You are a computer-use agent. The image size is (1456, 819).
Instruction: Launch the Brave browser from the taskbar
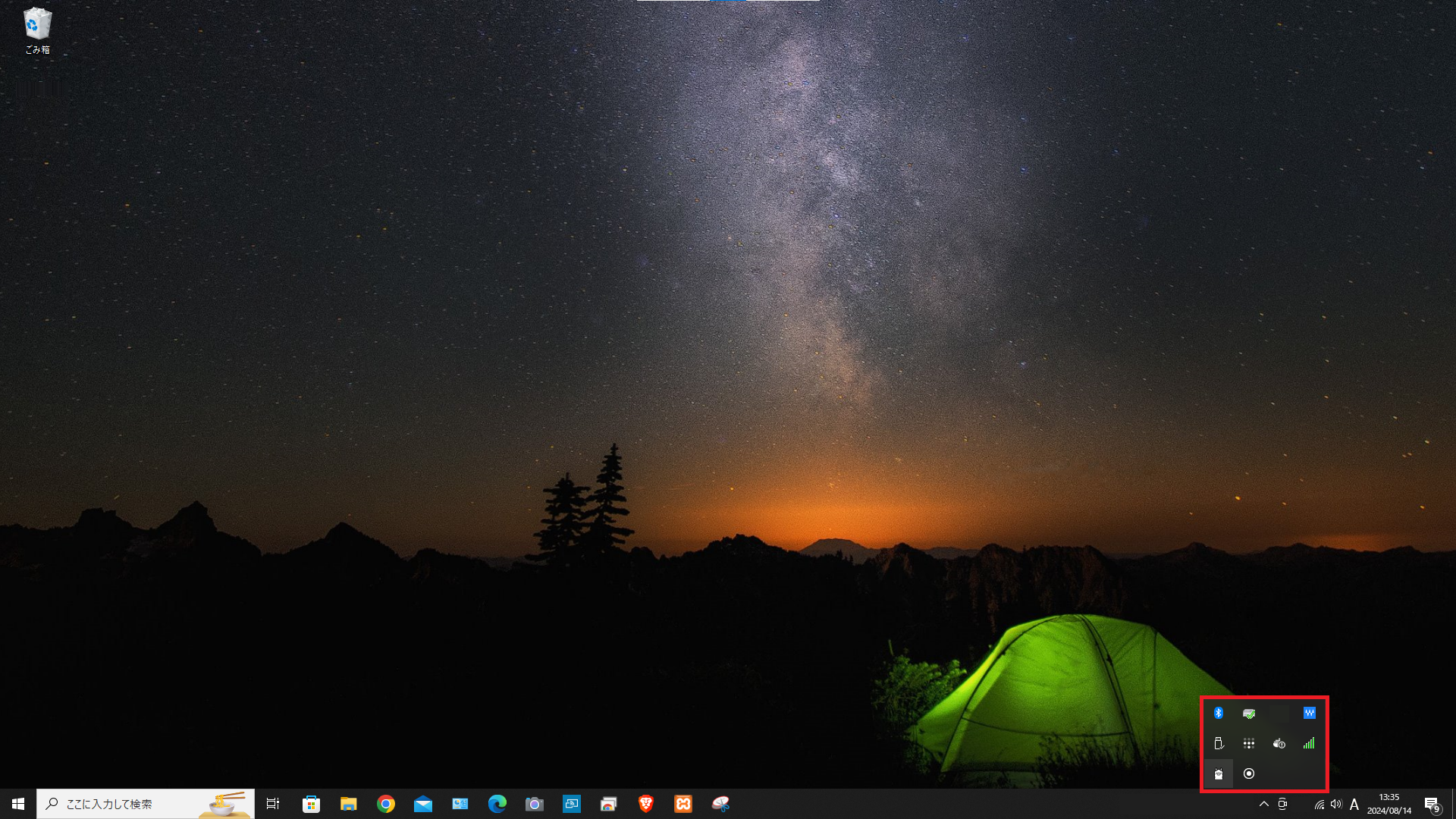click(x=646, y=804)
